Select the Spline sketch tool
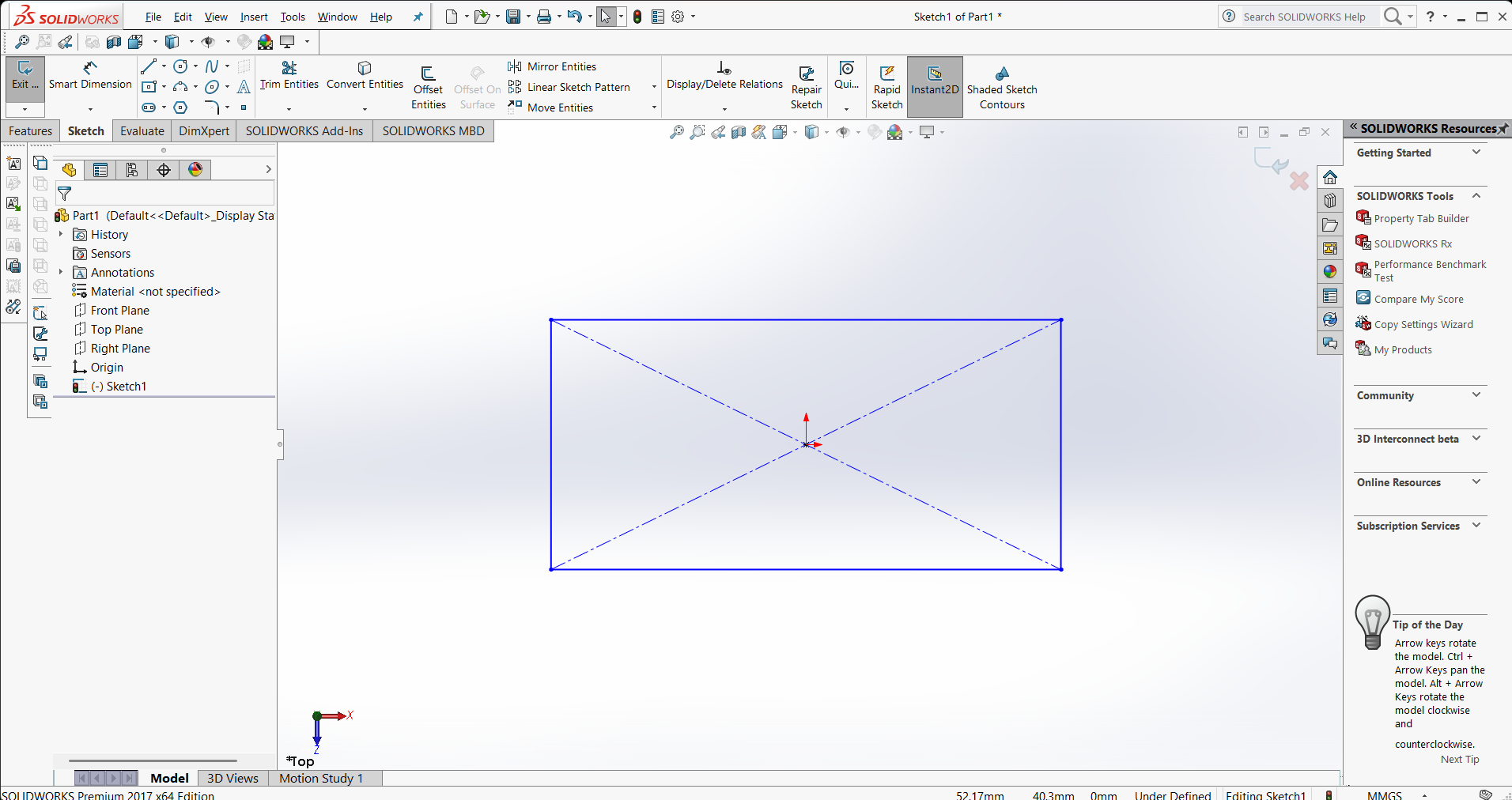 [212, 66]
